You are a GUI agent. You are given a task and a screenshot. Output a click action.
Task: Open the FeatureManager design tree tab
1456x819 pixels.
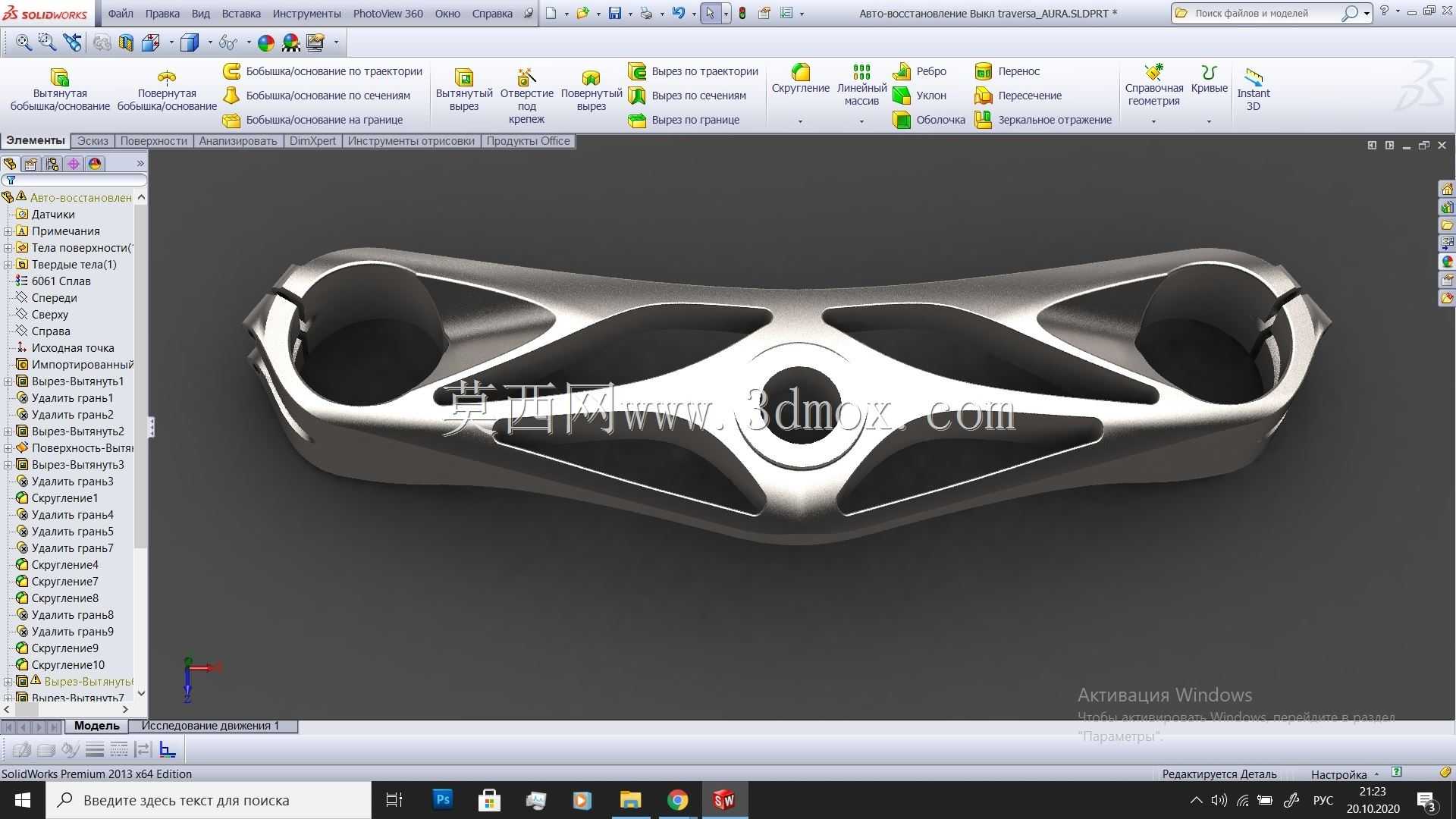(10, 164)
